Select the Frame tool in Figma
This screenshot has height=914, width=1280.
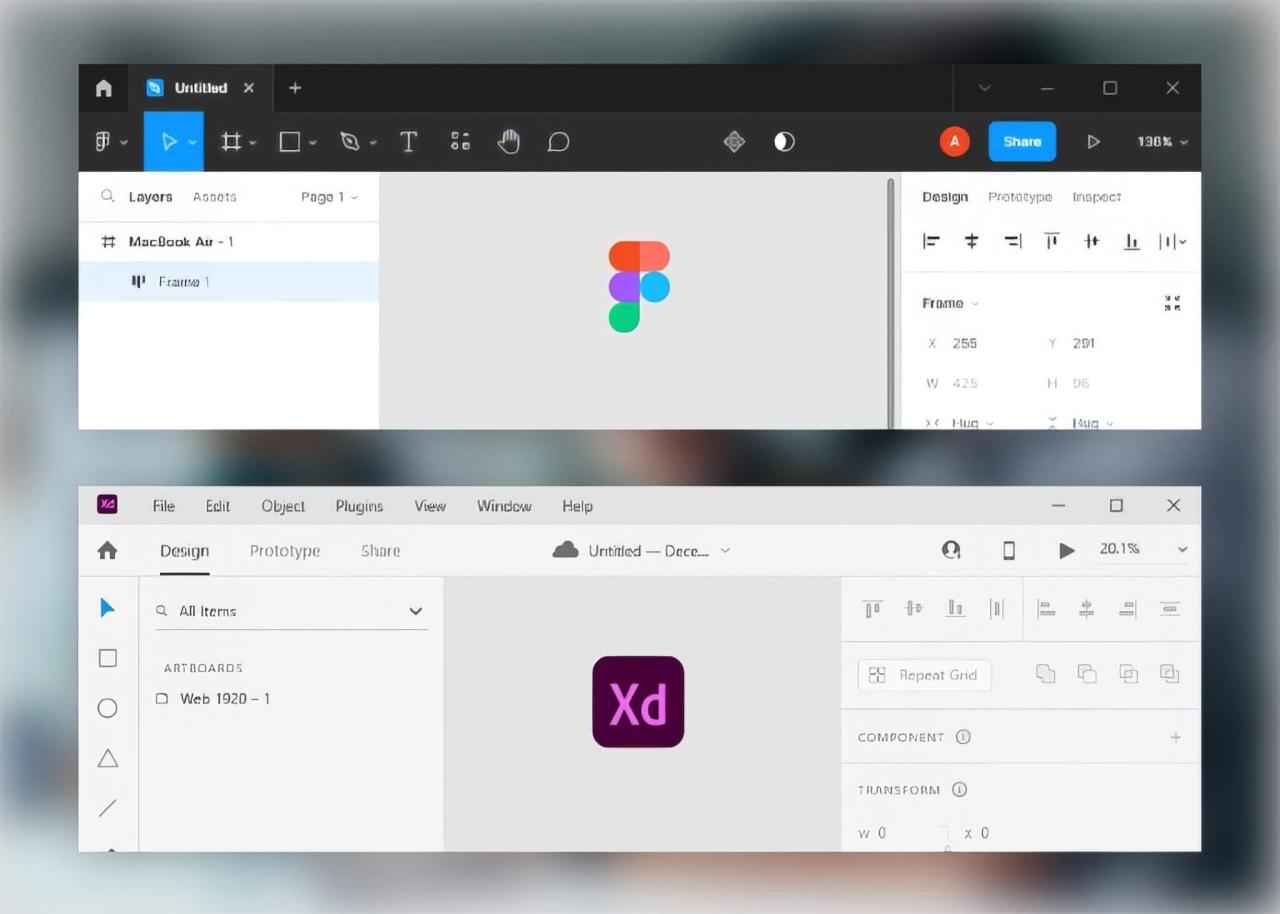tap(231, 142)
